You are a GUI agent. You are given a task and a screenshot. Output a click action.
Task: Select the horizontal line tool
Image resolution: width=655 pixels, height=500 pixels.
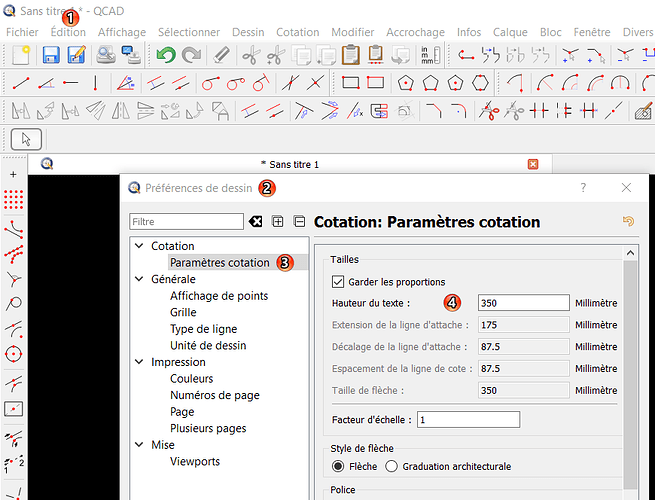[x=71, y=83]
